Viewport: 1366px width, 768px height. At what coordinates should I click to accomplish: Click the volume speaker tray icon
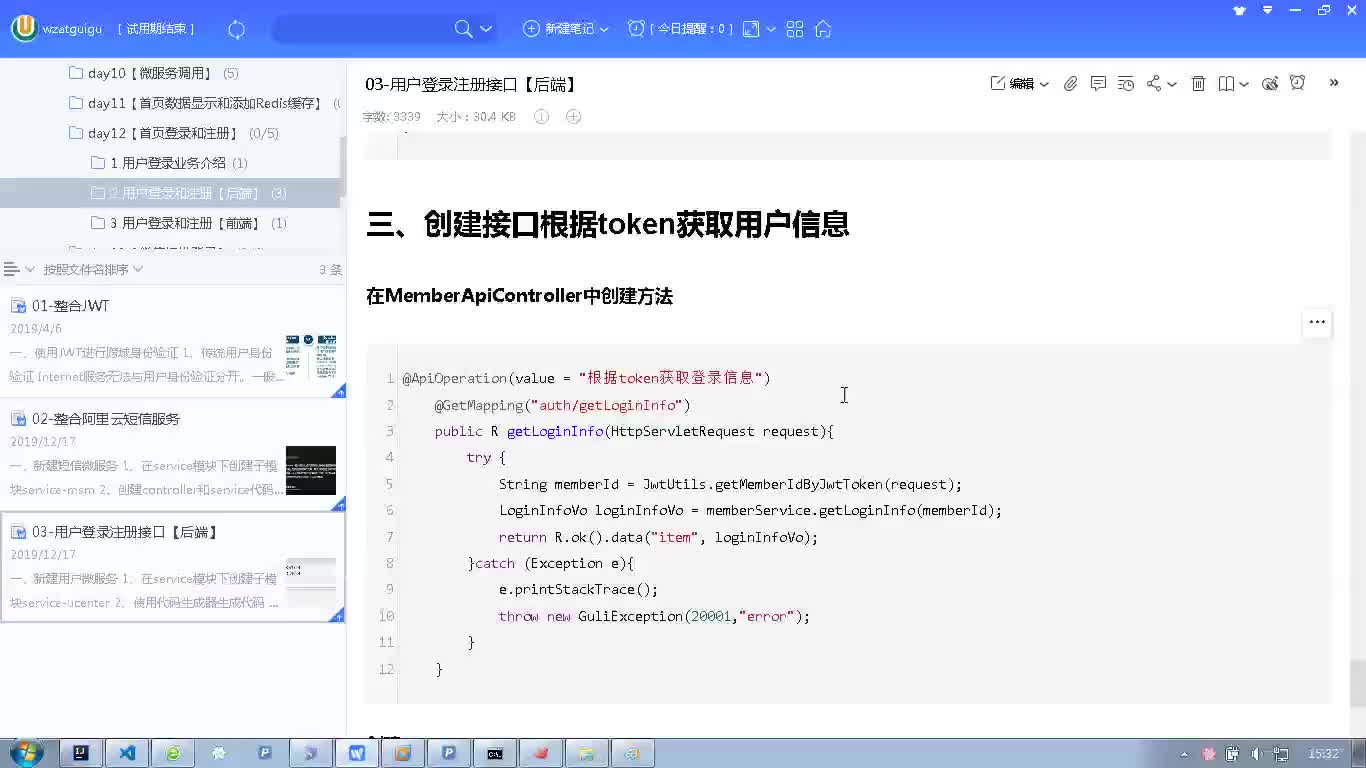[x=1256, y=754]
